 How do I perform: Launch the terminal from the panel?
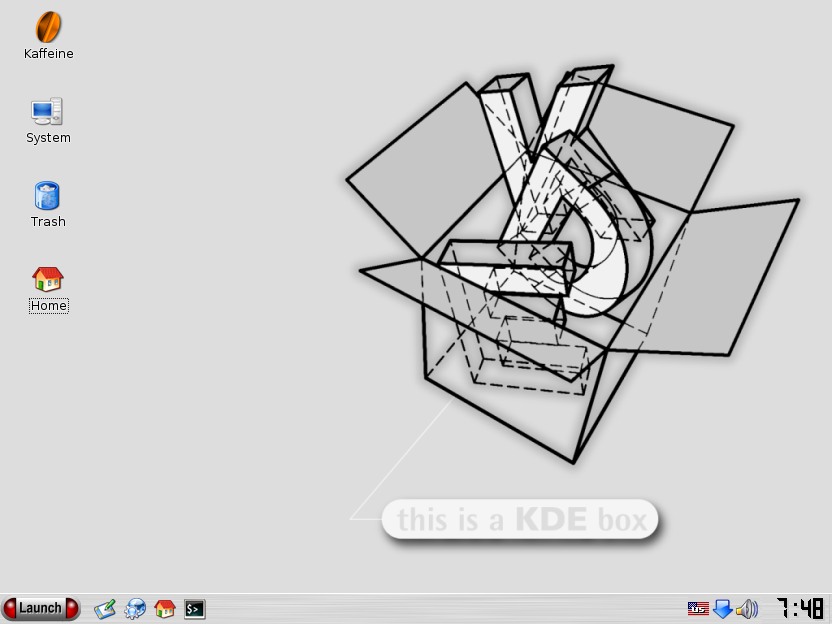195,609
